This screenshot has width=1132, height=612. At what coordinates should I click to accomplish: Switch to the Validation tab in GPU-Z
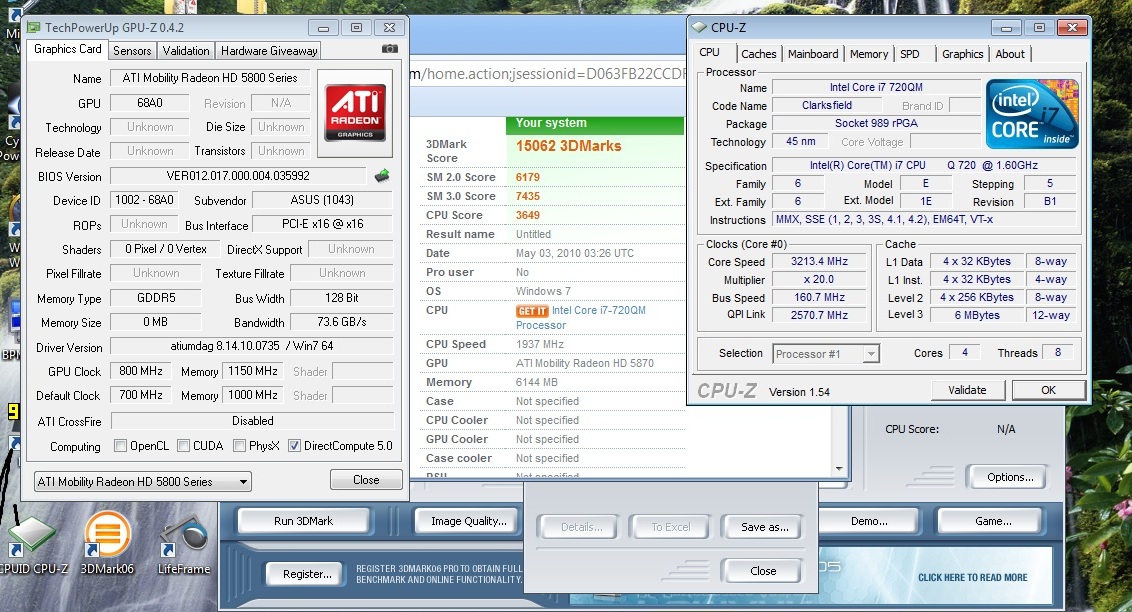[x=186, y=51]
